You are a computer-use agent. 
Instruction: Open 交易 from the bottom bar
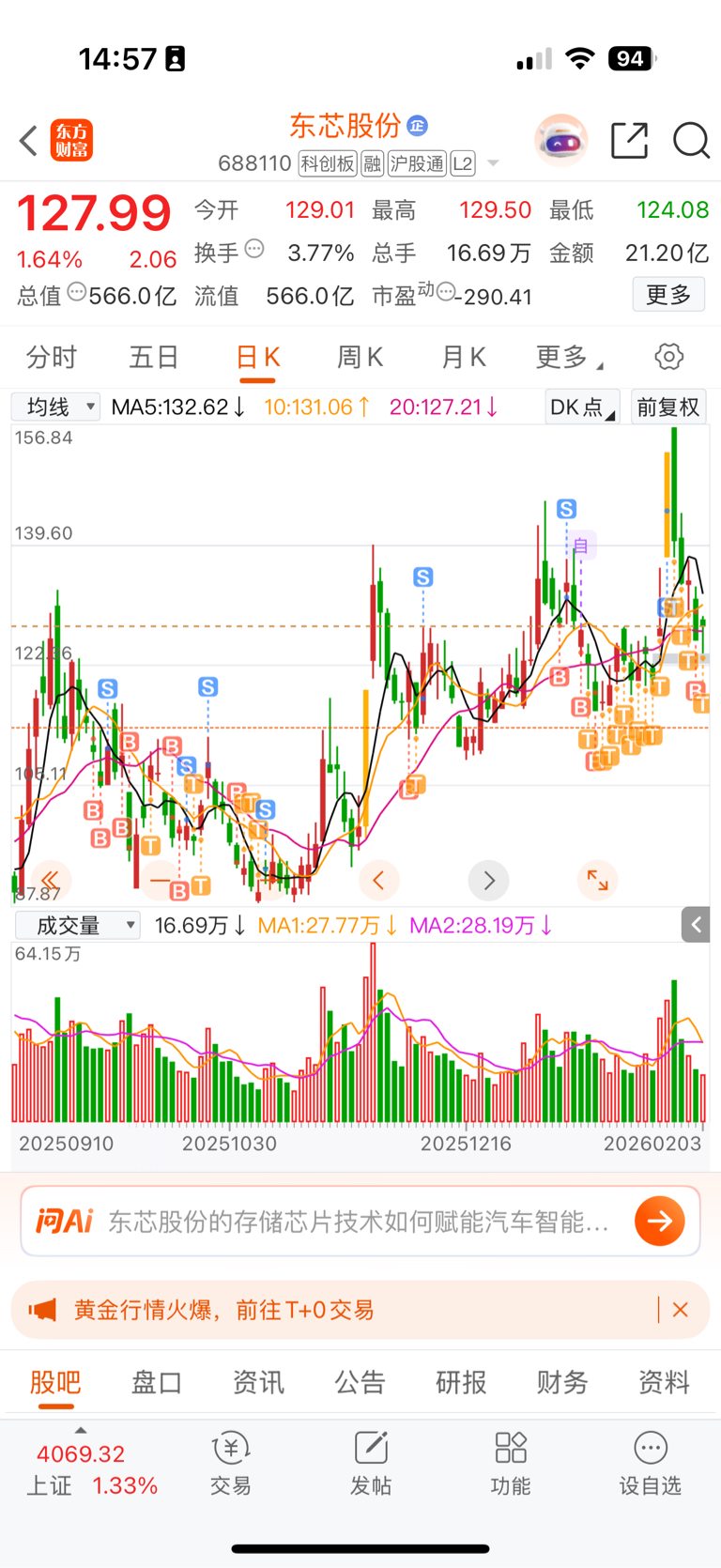click(x=230, y=1463)
